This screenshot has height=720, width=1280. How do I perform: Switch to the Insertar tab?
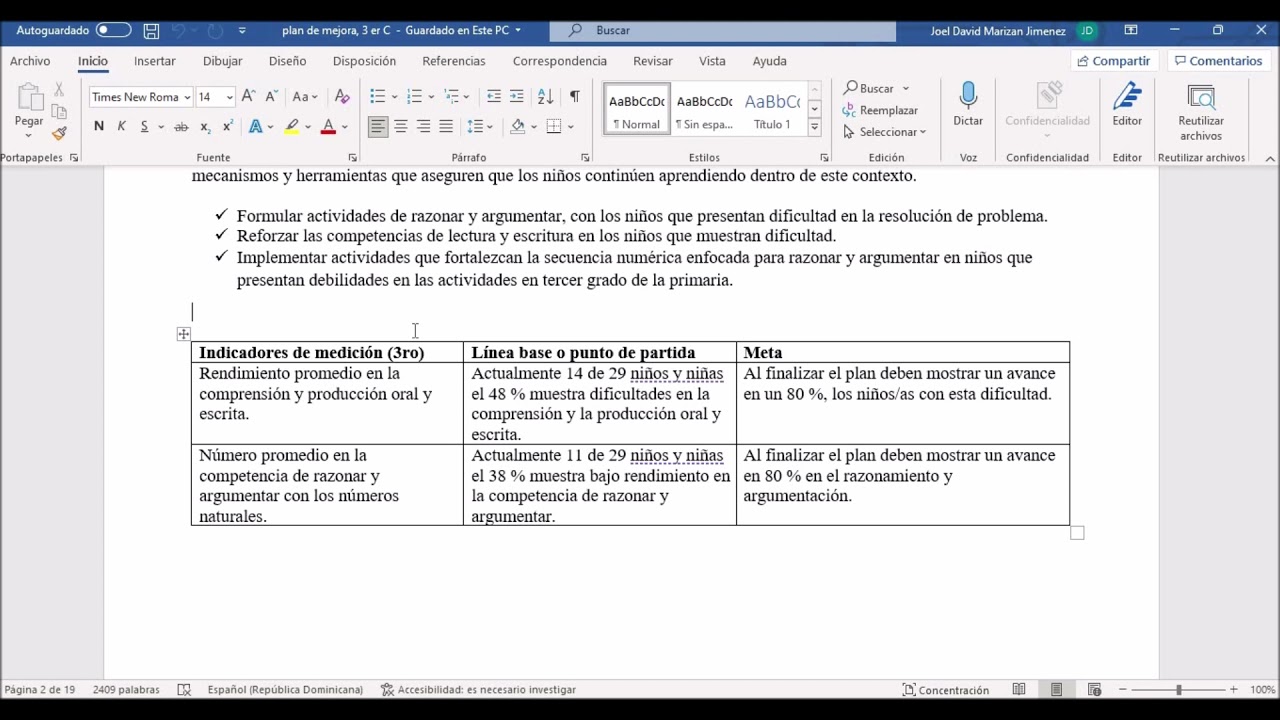155,61
